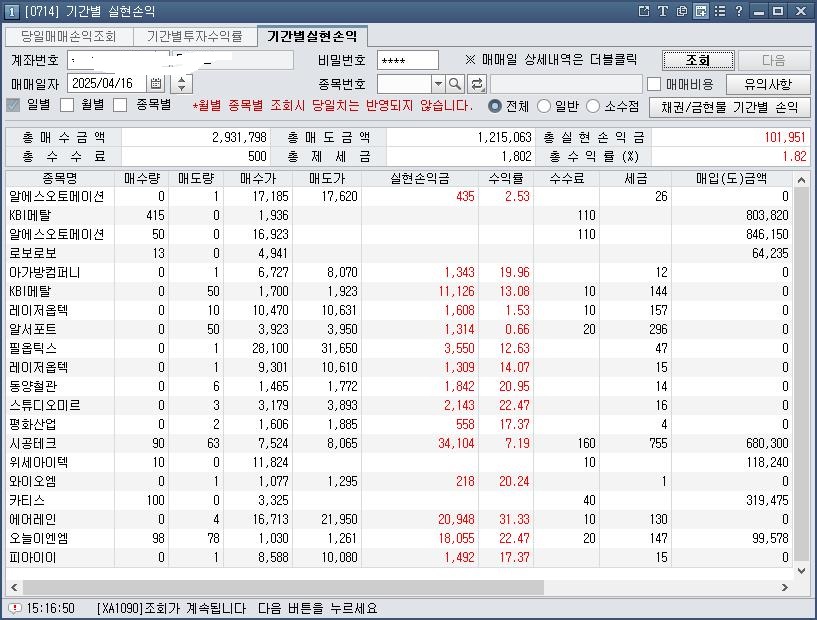Click the magnifier to search 종목번호
817x620 pixels.
454,84
